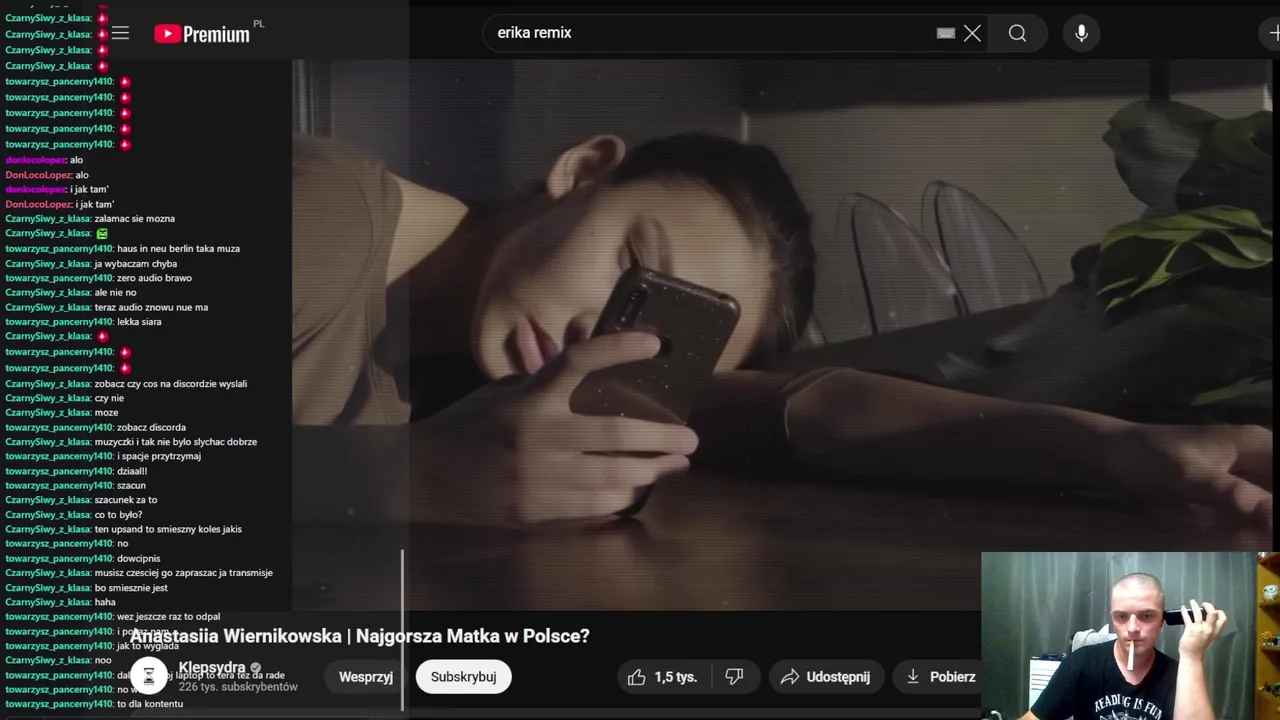The height and width of the screenshot is (720, 1280).
Task: Open the on-screen keyboard icon in search
Action: click(x=946, y=33)
